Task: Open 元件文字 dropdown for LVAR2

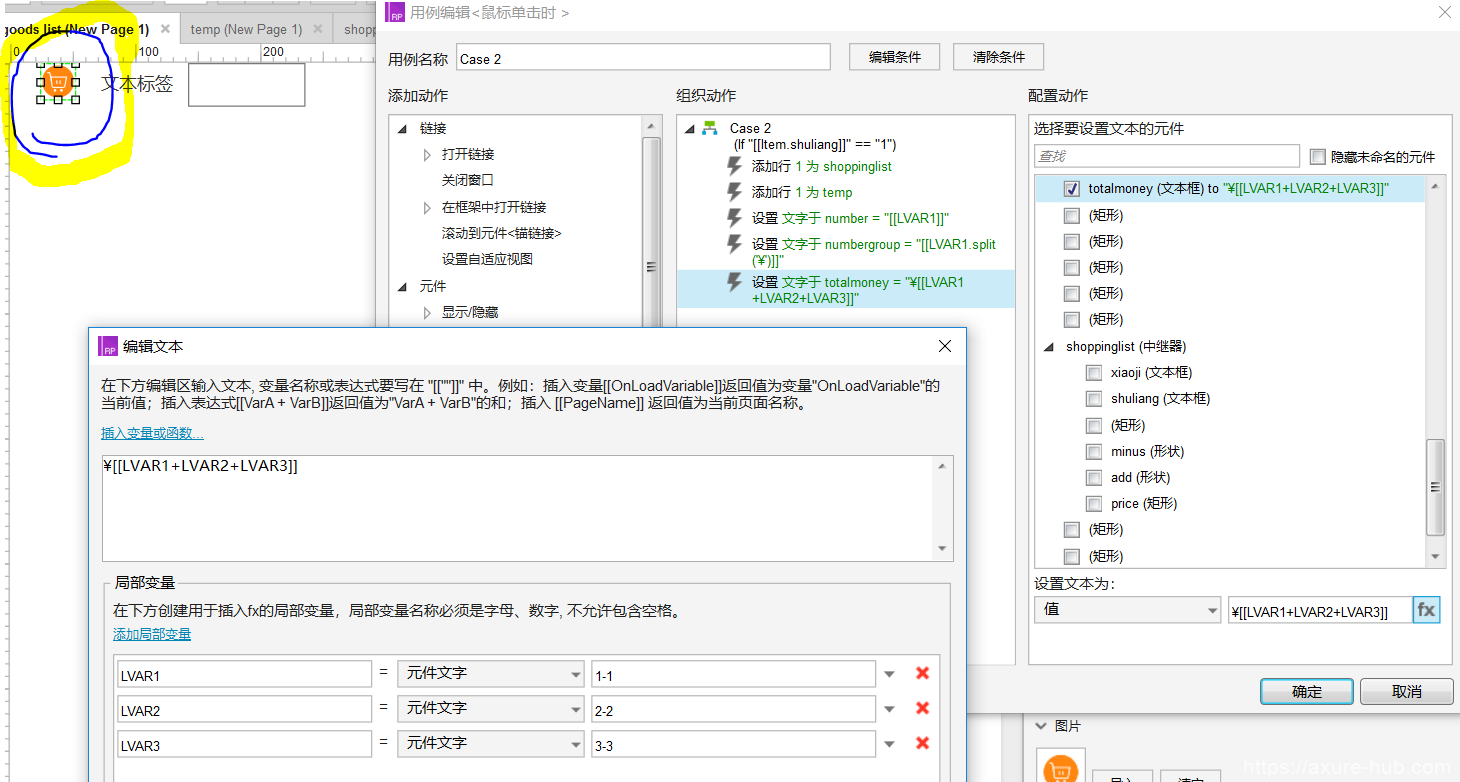Action: pyautogui.click(x=490, y=709)
